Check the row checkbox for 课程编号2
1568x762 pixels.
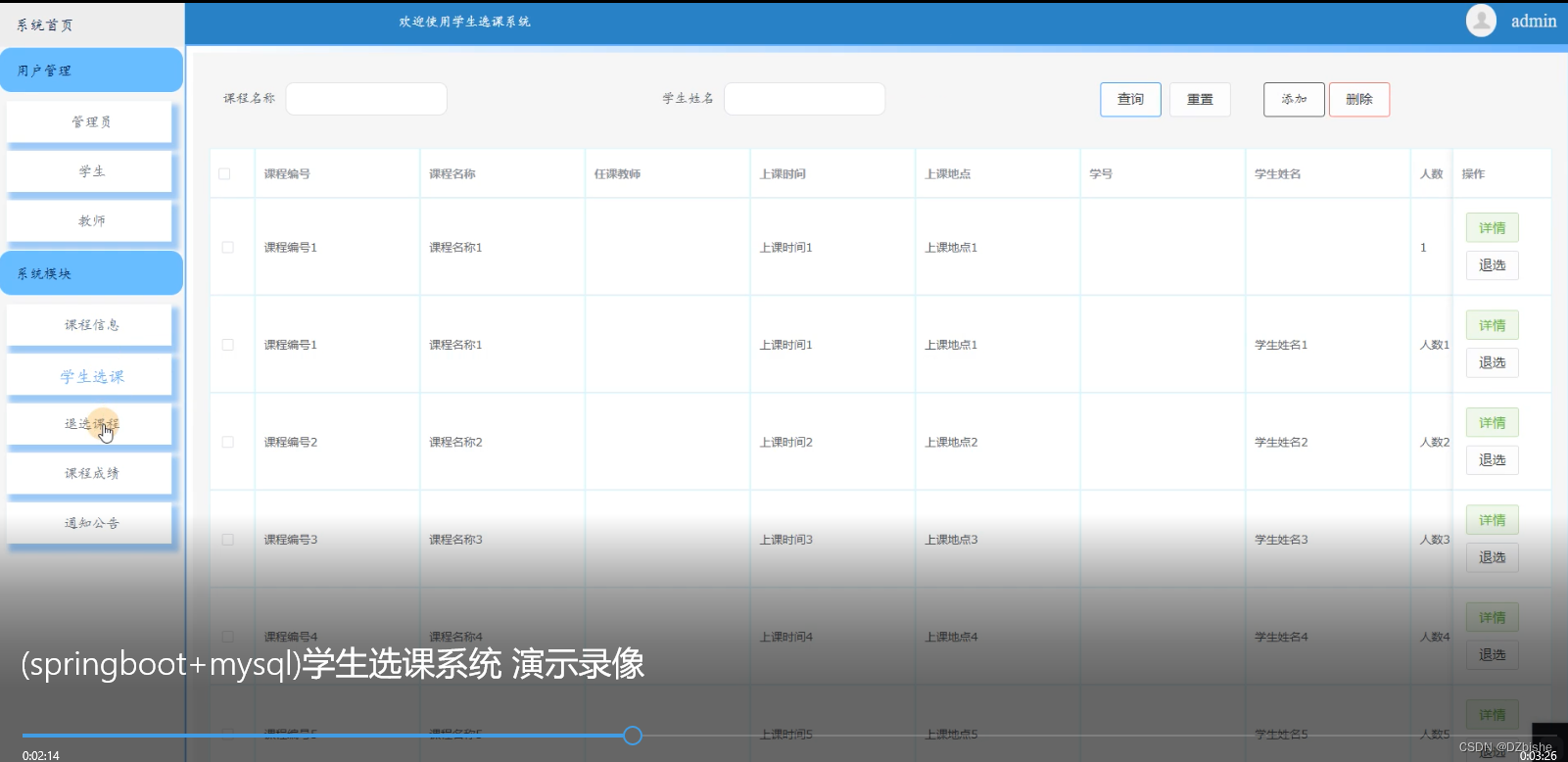click(227, 442)
